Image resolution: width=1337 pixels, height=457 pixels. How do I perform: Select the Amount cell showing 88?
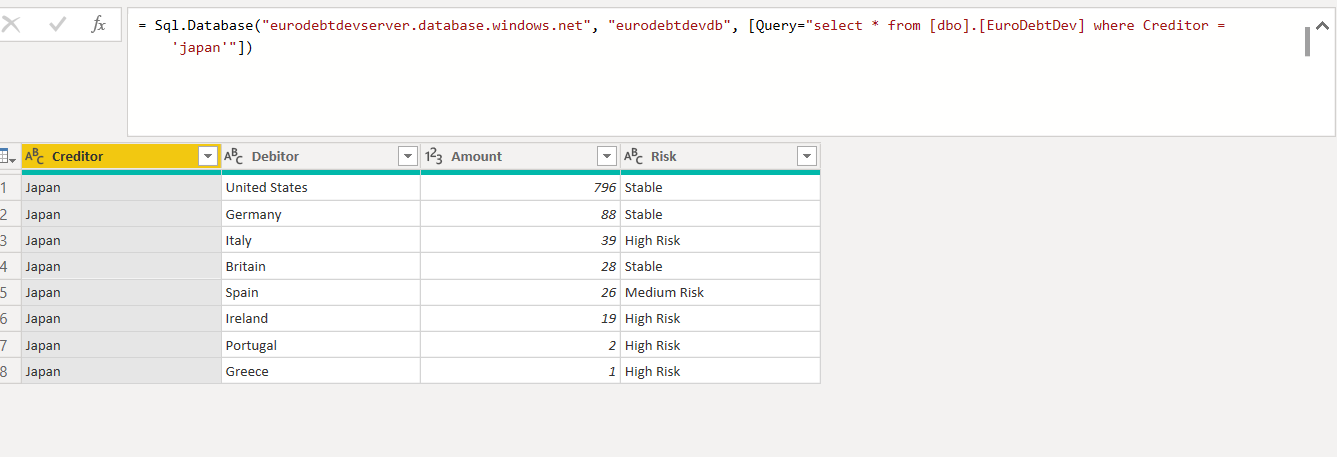(x=521, y=214)
